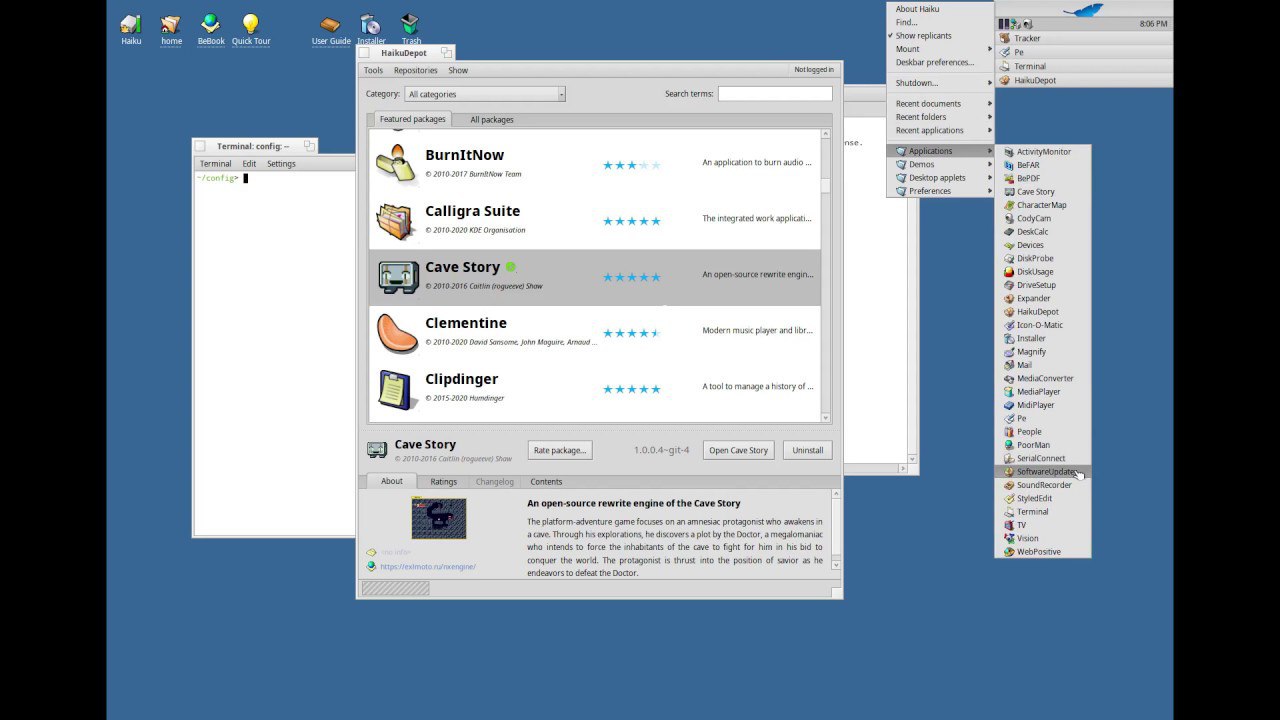Click the Clementine orange icon
The width and height of the screenshot is (1280, 720).
coord(396,334)
